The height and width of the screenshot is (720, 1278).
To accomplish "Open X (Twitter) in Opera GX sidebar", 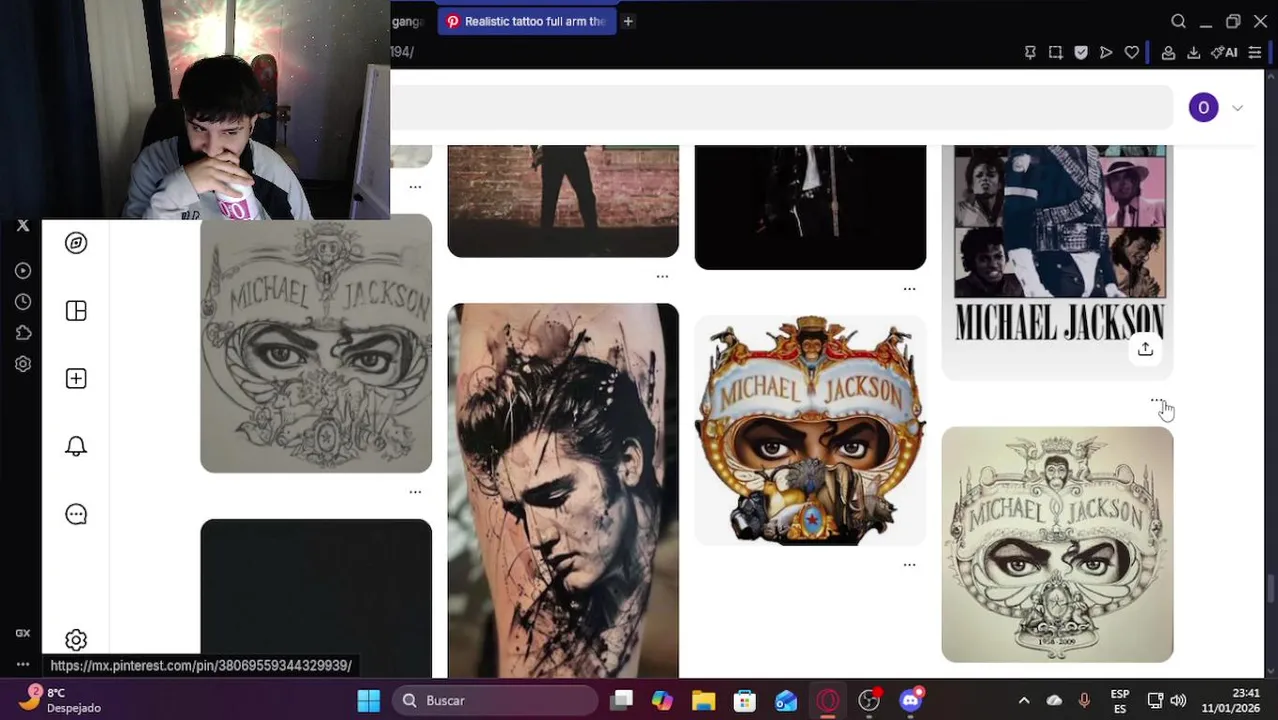I will click(23, 226).
